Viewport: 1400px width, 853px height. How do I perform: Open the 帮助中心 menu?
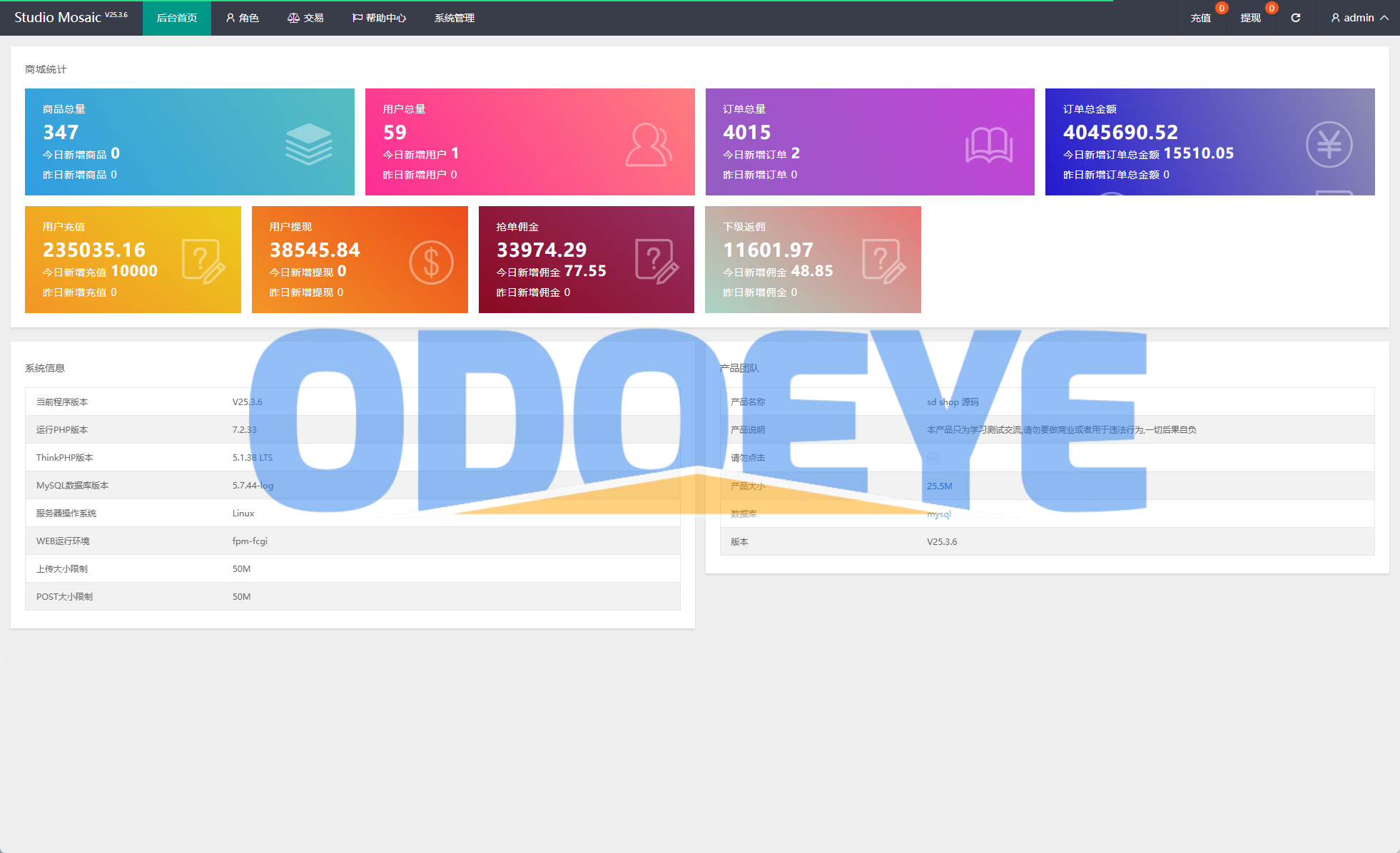coord(379,18)
